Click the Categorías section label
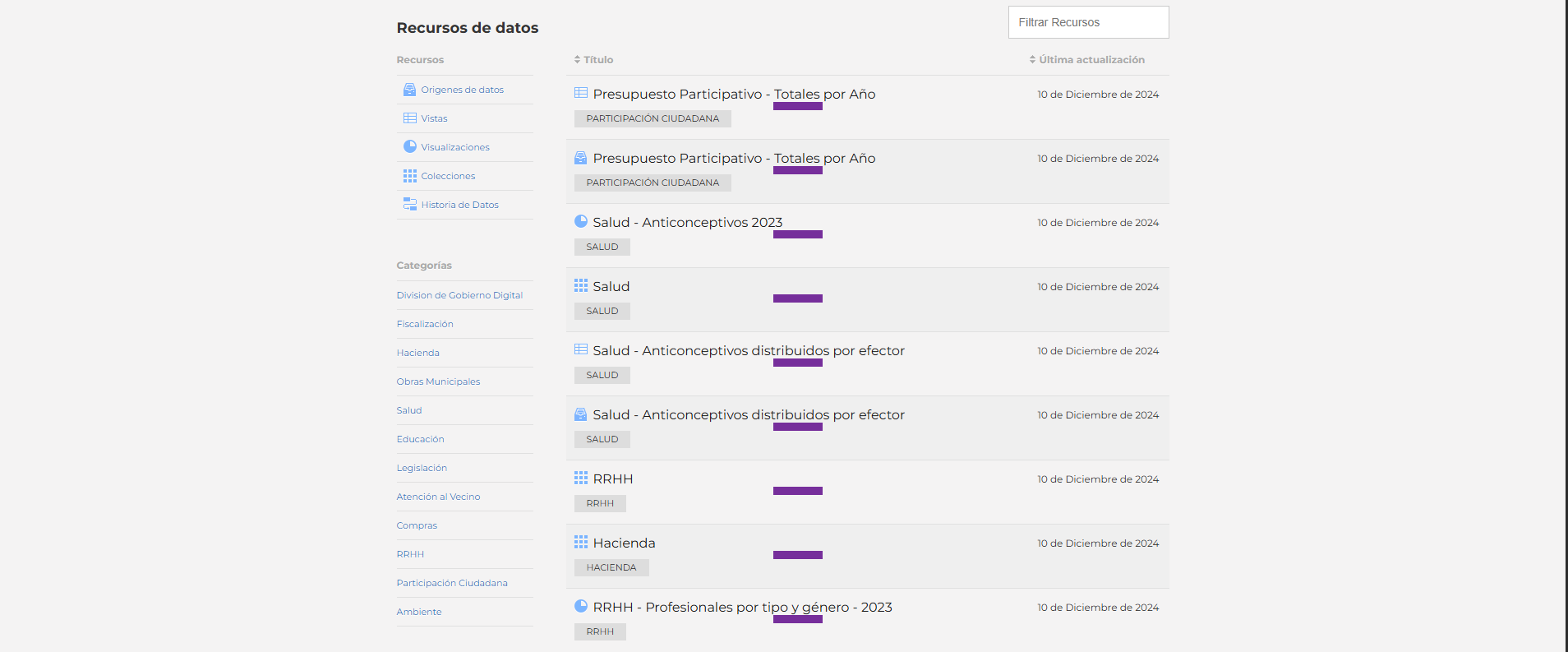1568x652 pixels. (x=424, y=266)
